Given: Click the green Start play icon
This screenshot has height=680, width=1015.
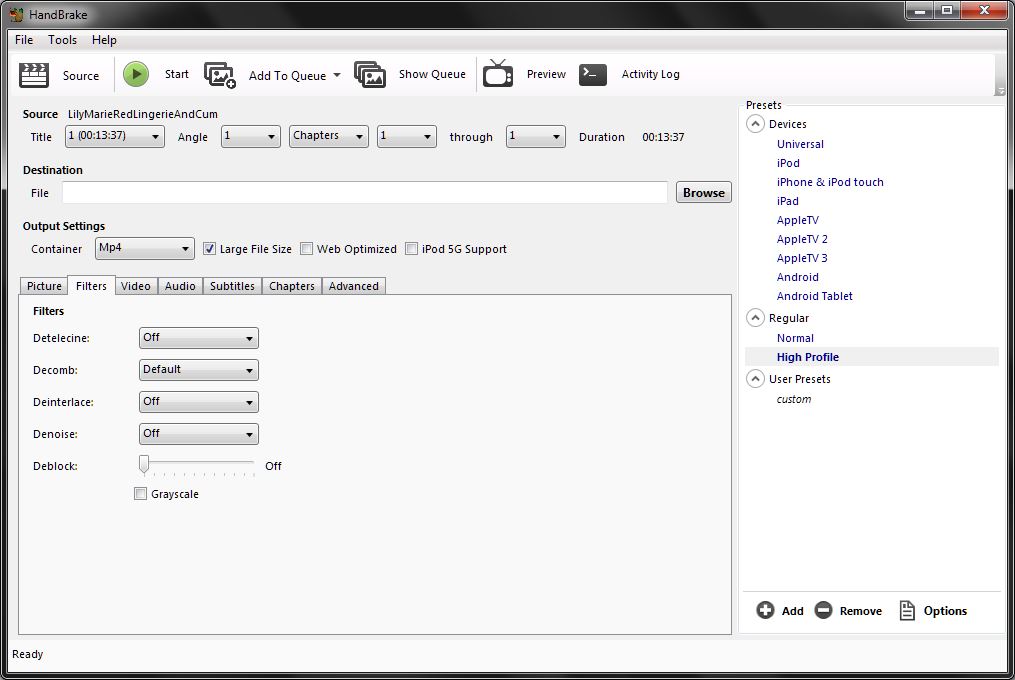Looking at the screenshot, I should tap(136, 74).
